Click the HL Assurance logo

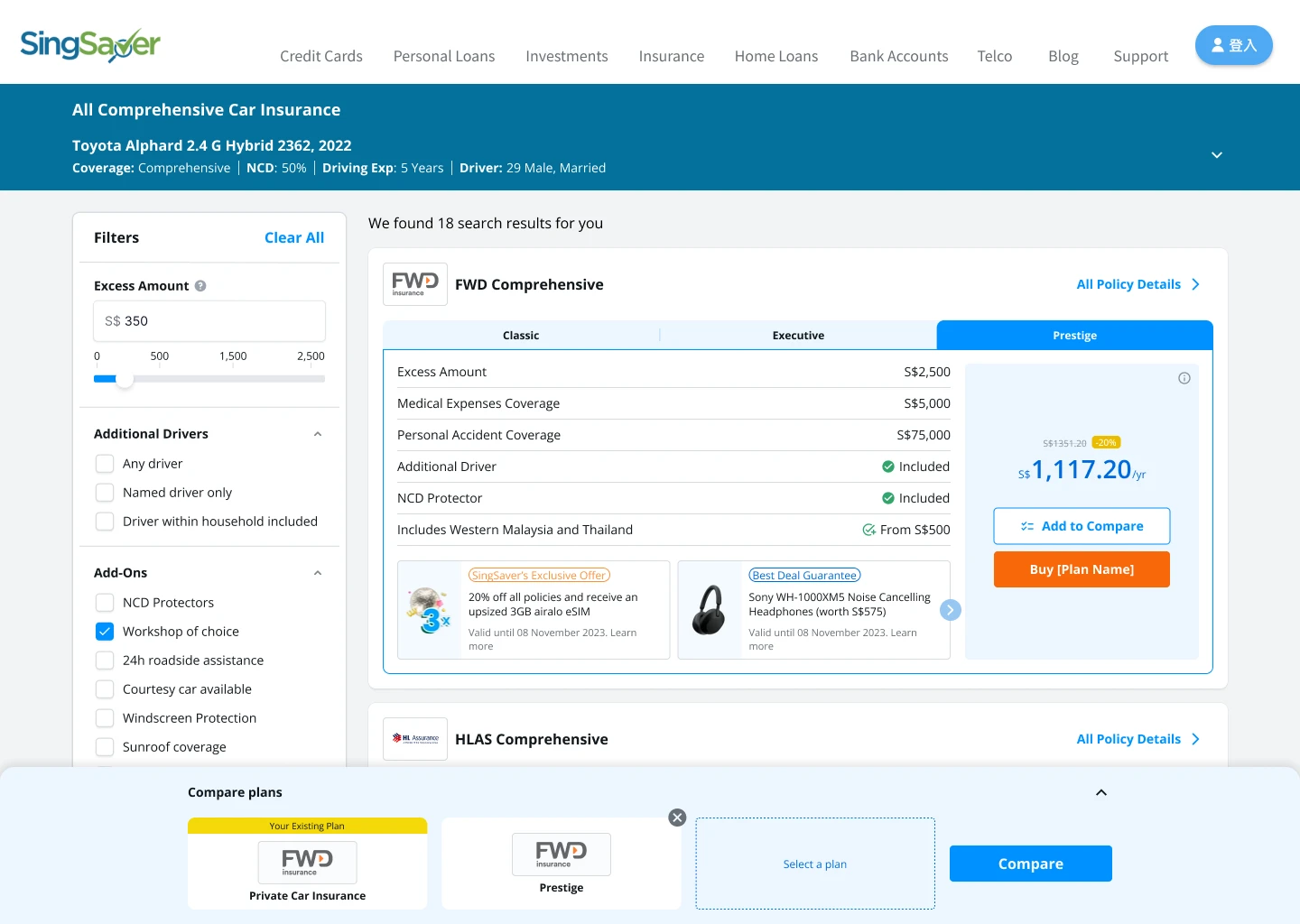pos(415,739)
